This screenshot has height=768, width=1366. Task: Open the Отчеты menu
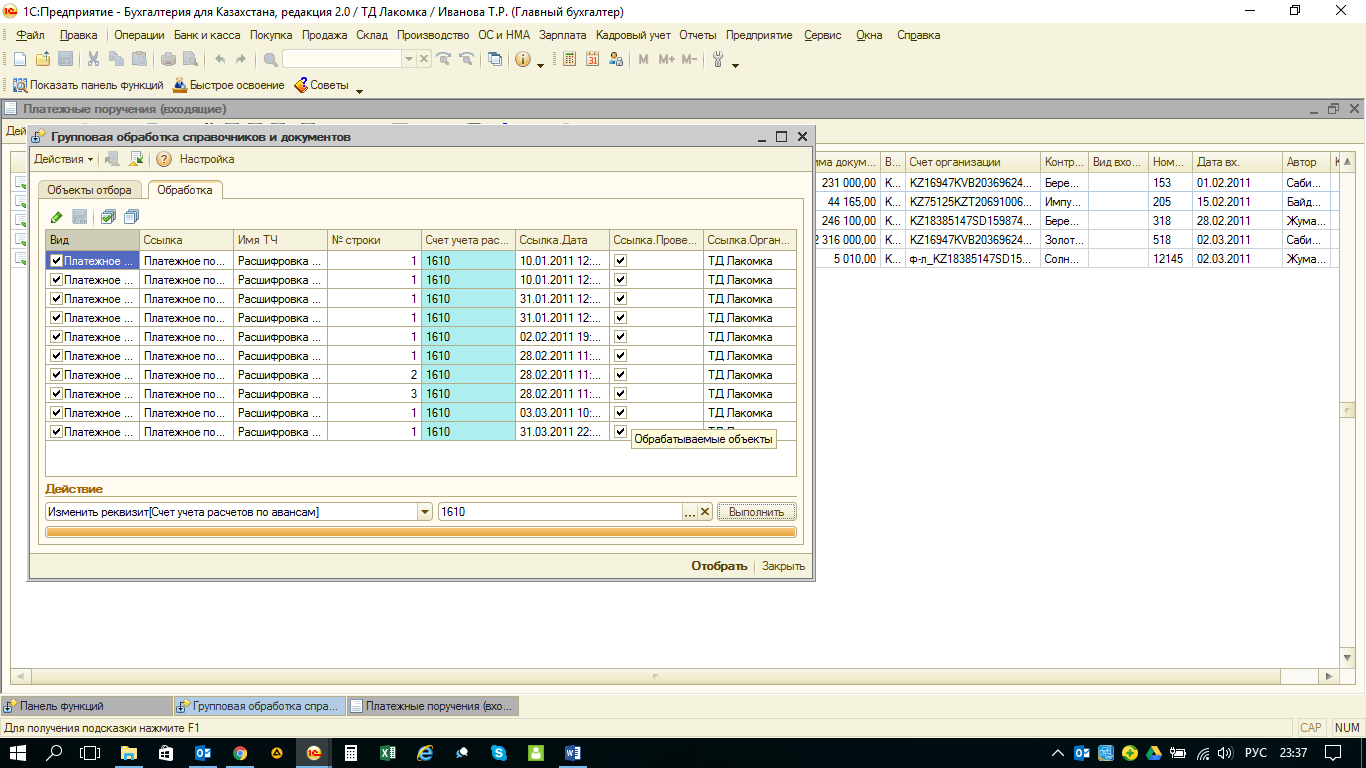pos(698,35)
